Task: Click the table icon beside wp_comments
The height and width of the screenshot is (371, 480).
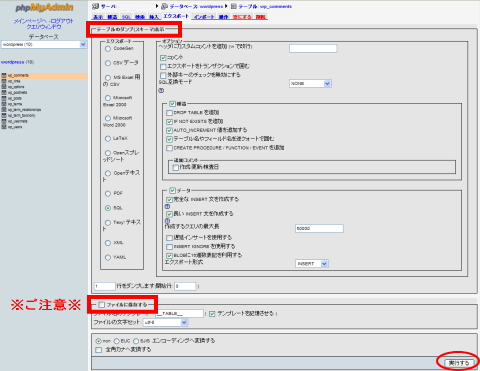Action: click(4, 76)
